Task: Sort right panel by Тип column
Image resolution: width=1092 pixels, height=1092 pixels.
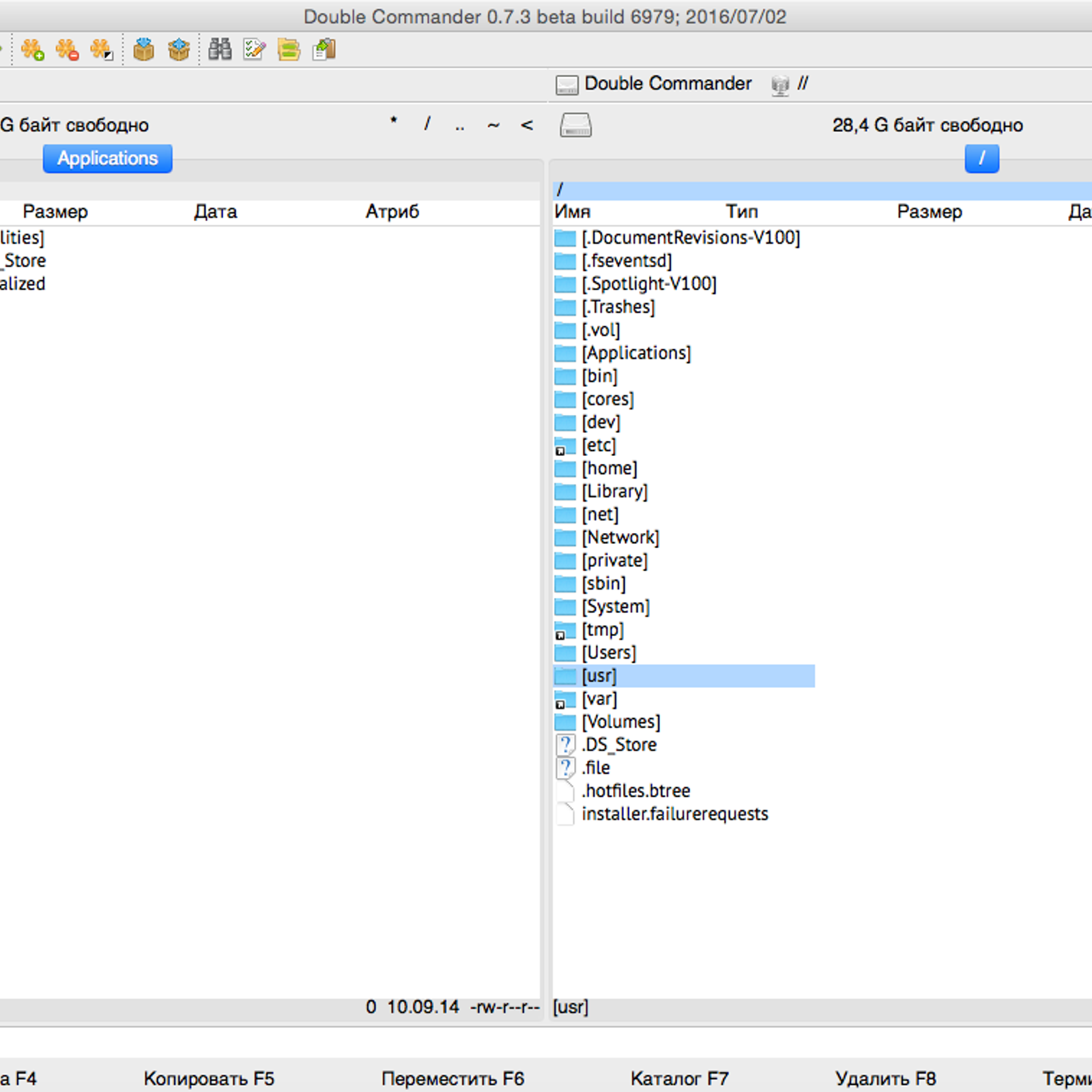Action: coord(742,212)
